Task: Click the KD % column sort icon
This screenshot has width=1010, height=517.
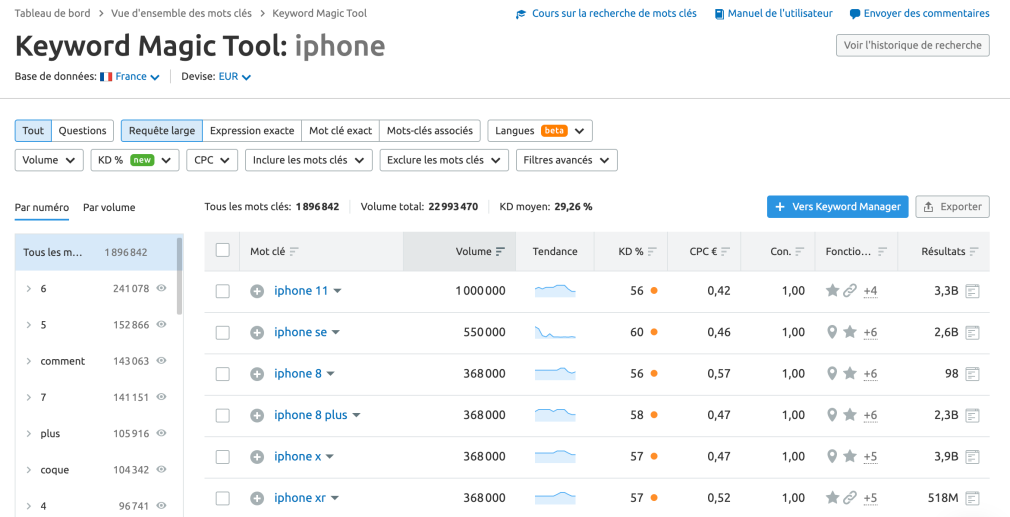Action: (652, 252)
